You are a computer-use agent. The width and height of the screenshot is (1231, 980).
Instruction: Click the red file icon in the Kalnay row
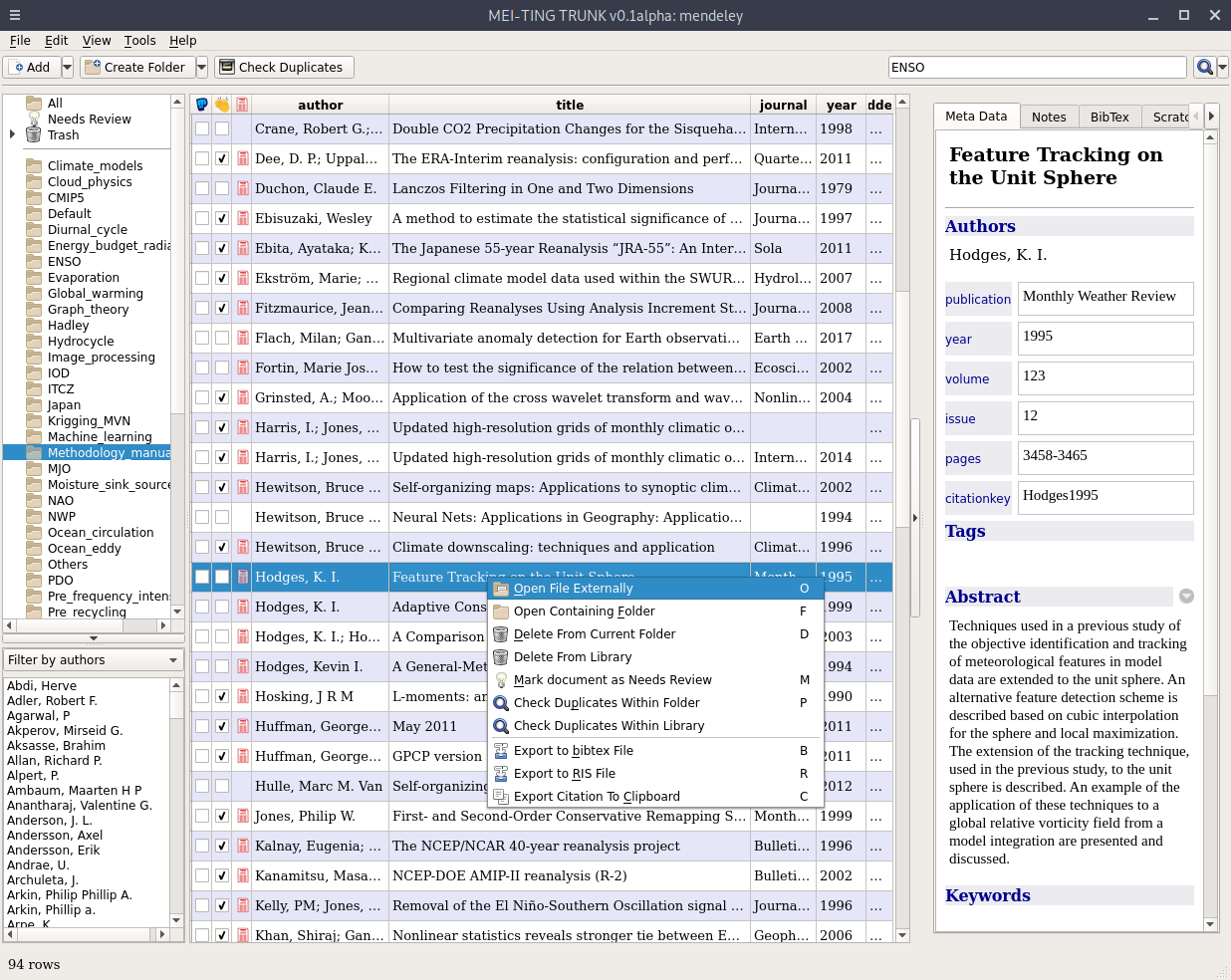(x=242, y=846)
